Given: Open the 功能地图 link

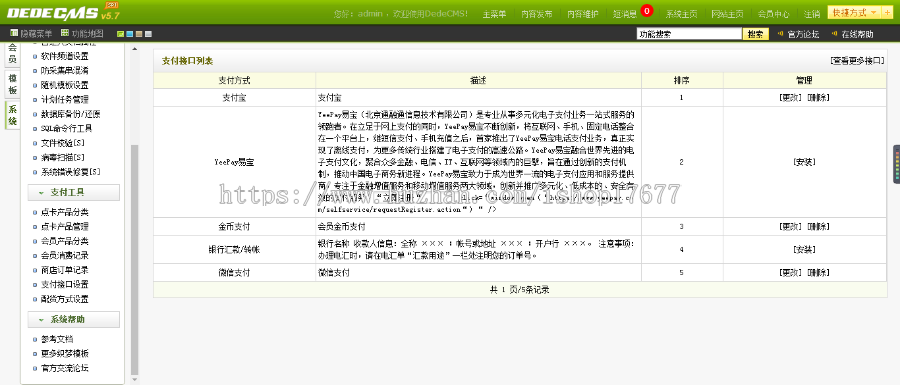Looking at the screenshot, I should point(87,34).
